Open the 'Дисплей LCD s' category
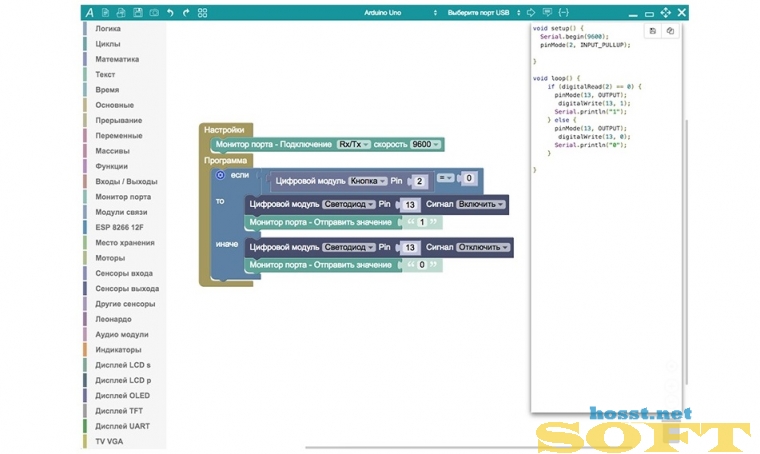The height and width of the screenshot is (454, 760). click(x=123, y=365)
